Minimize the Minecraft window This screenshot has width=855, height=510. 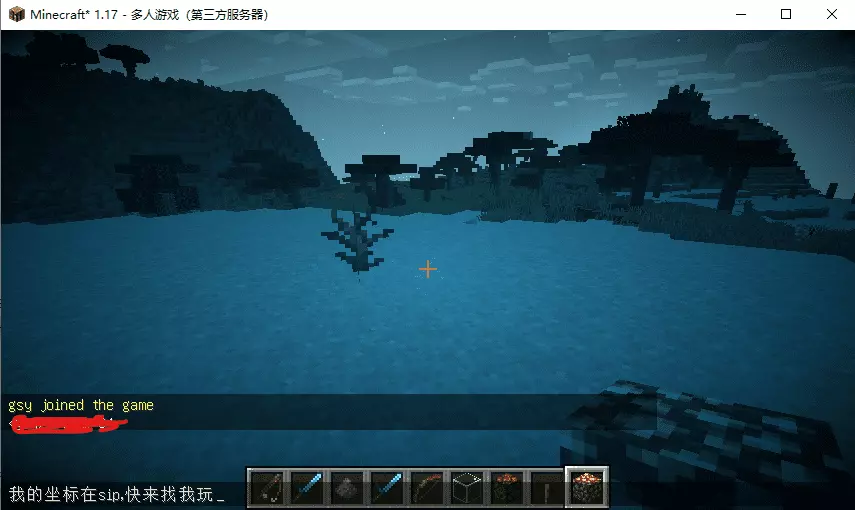click(740, 14)
